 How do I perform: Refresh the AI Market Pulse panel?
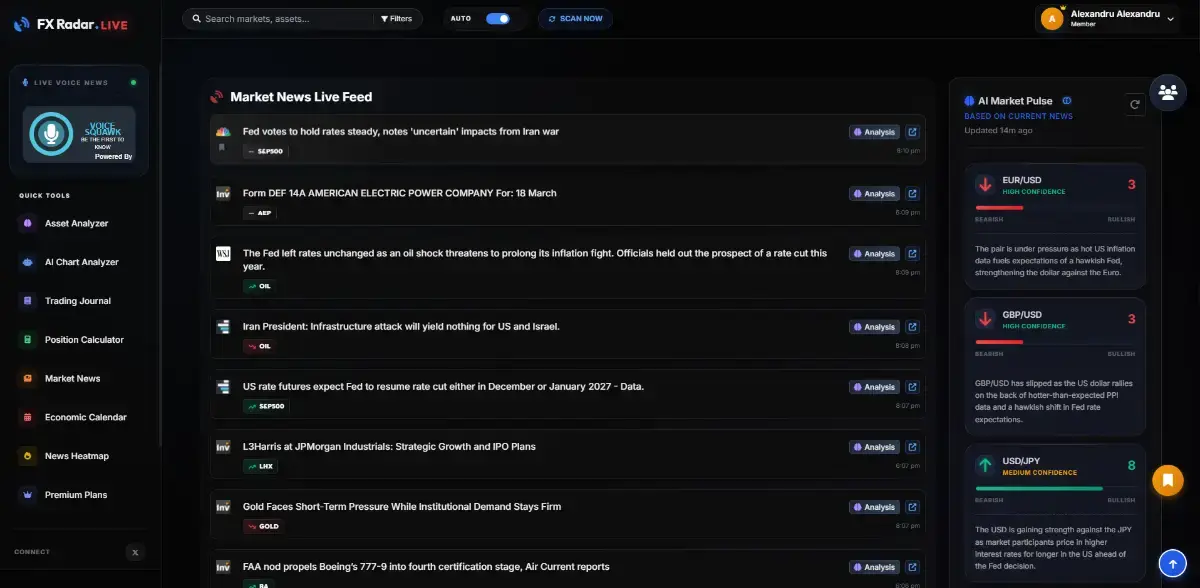(x=1134, y=103)
